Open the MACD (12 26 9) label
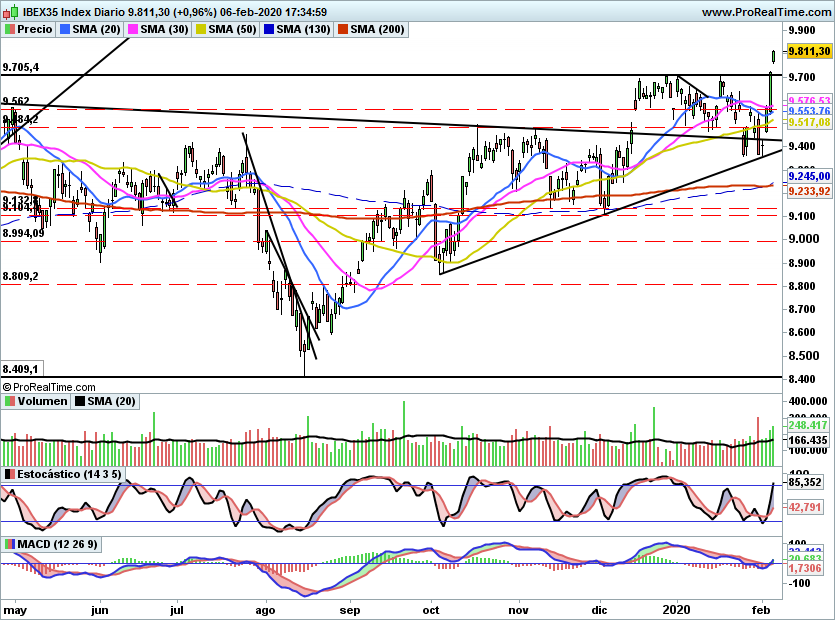Viewport: 835px width, 620px height. tap(58, 544)
